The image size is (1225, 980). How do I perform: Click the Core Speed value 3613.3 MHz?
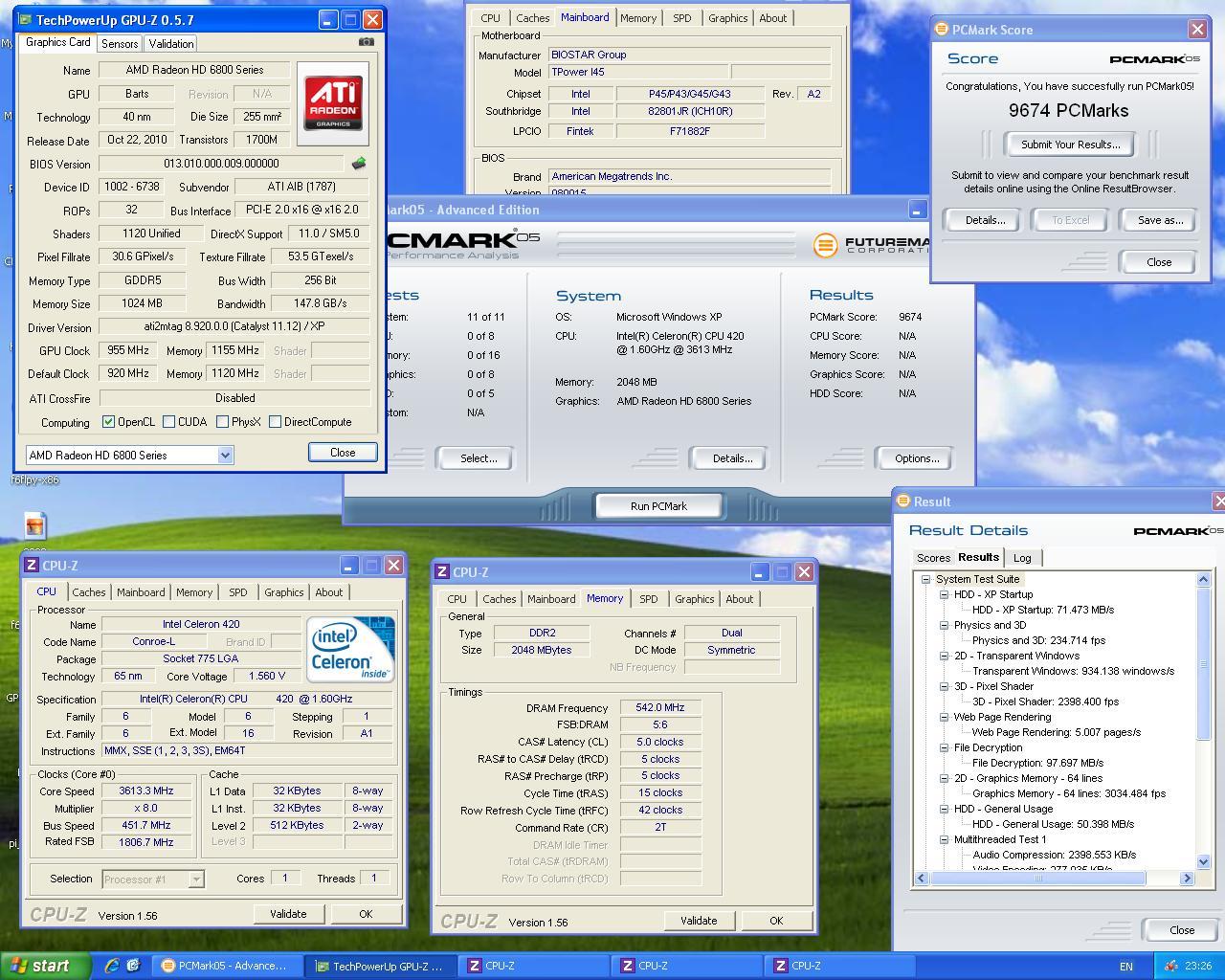point(145,791)
